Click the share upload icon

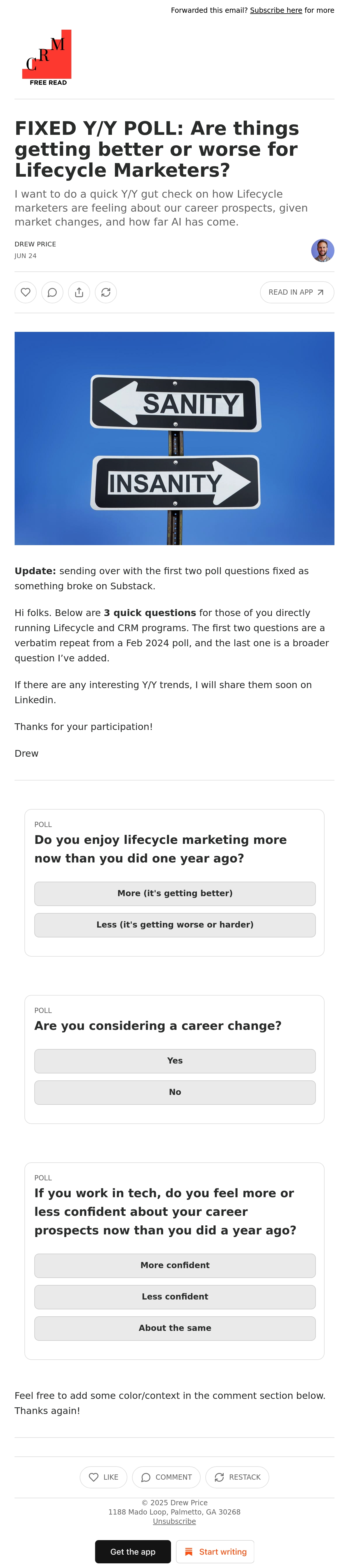pos(79,292)
